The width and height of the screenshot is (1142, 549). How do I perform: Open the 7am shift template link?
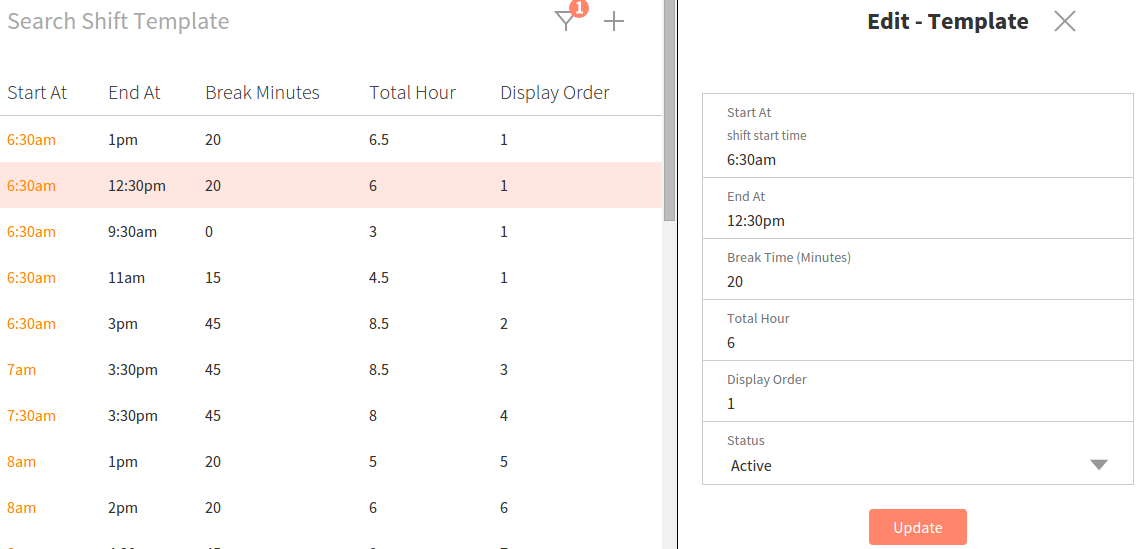pyautogui.click(x=22, y=370)
